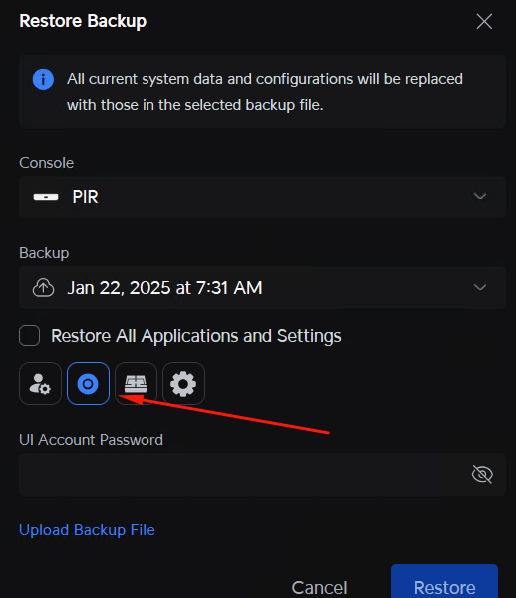This screenshot has height=598, width=516.
Task: Click the Restore All Applications label
Action: 196,336
